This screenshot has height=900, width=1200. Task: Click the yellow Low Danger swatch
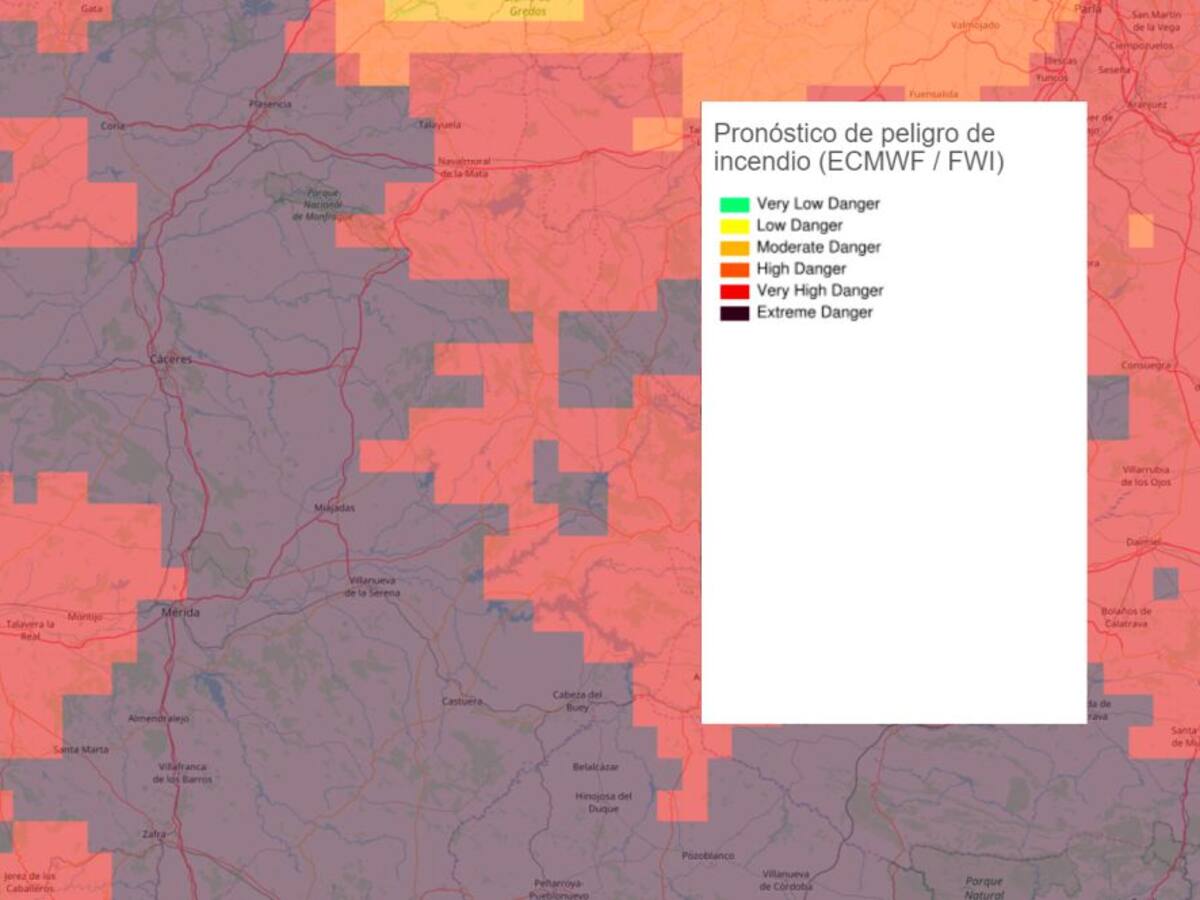[734, 226]
